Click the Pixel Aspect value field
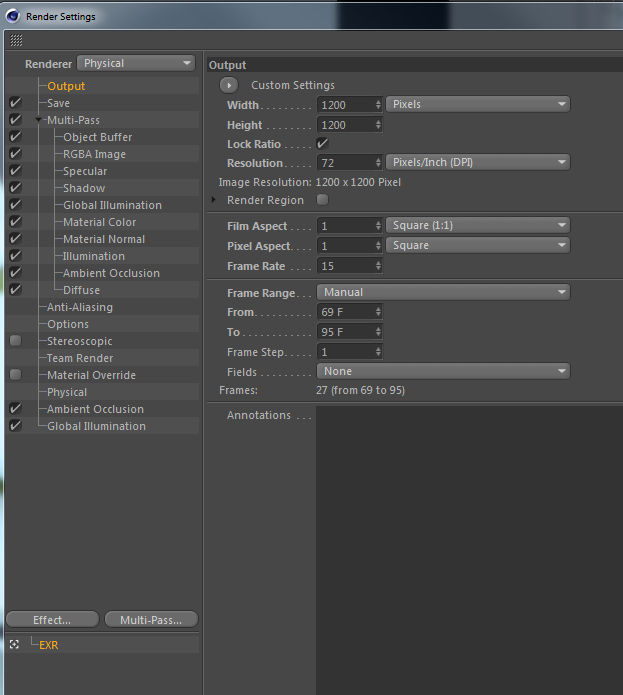Image resolution: width=623 pixels, height=695 pixels. pyautogui.click(x=346, y=246)
